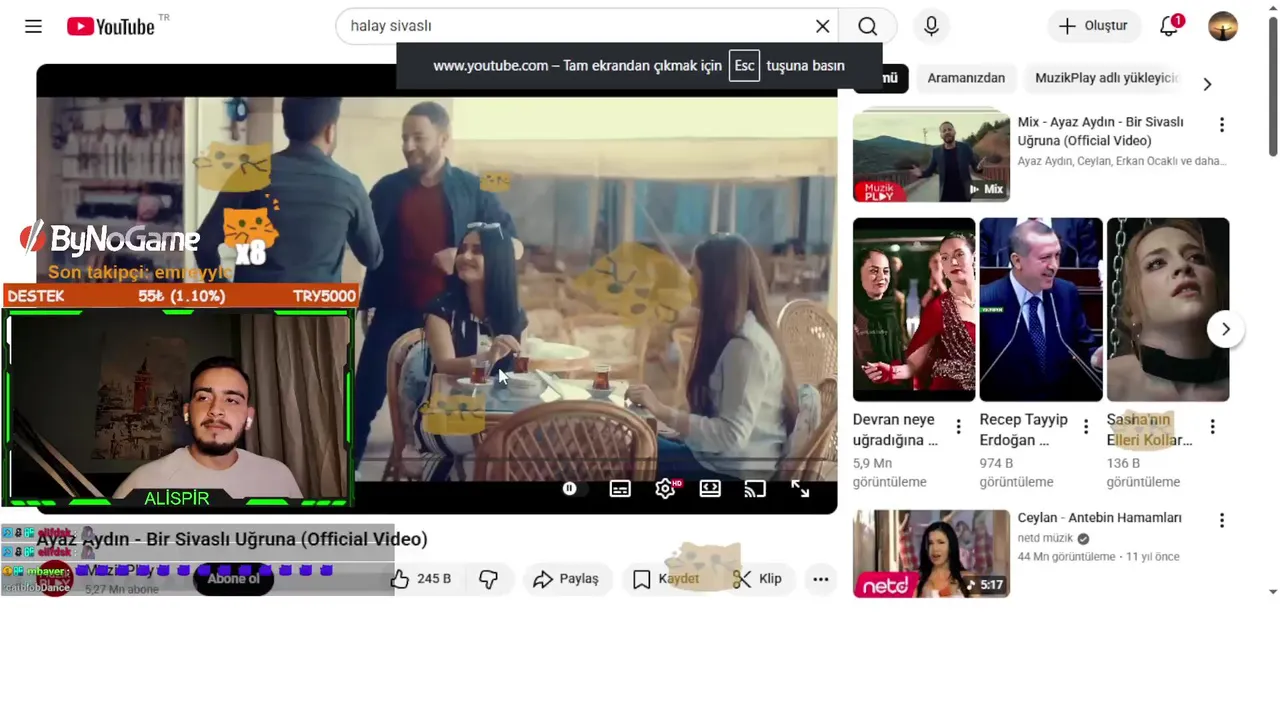Toggle subtitles in video player
Viewport: 1280px width, 720px height.
620,489
